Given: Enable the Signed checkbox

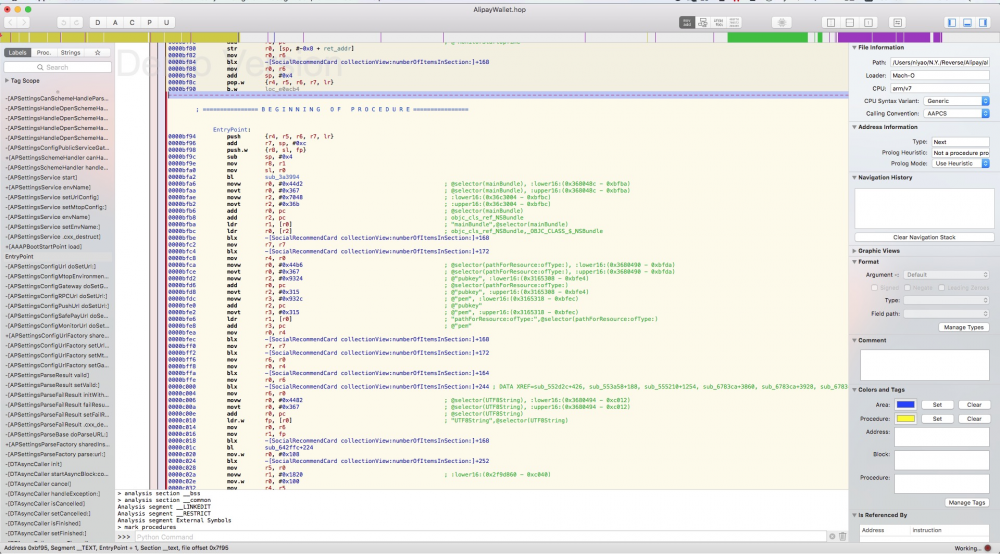Looking at the screenshot, I should click(873, 287).
